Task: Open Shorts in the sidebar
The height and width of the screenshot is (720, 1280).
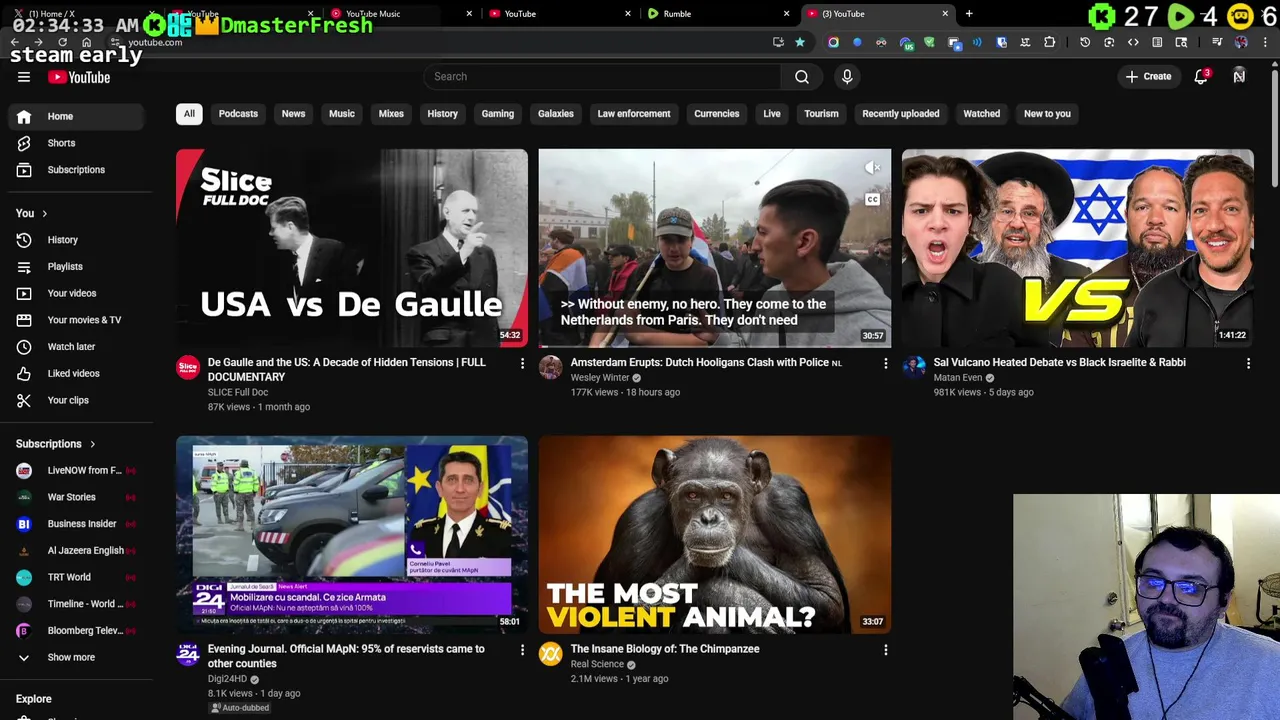Action: [76, 143]
